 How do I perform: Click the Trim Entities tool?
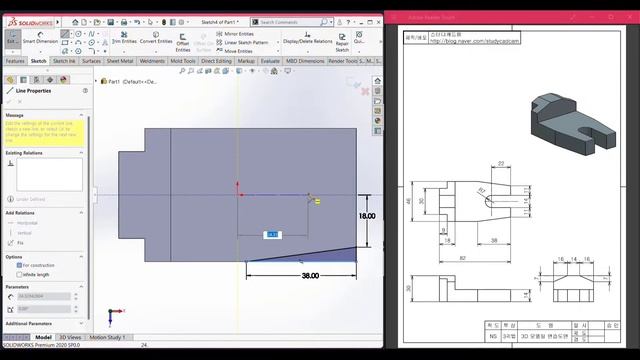pyautogui.click(x=124, y=38)
